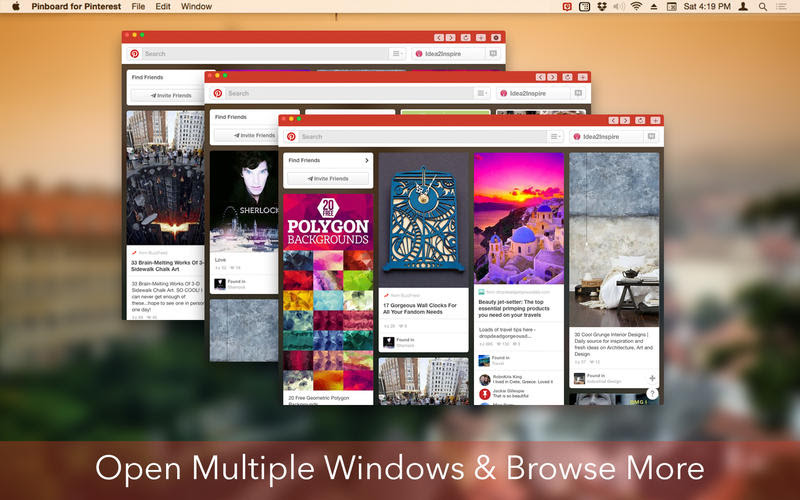The width and height of the screenshot is (800, 500).
Task: Click the Search field in the front window
Action: 422,137
